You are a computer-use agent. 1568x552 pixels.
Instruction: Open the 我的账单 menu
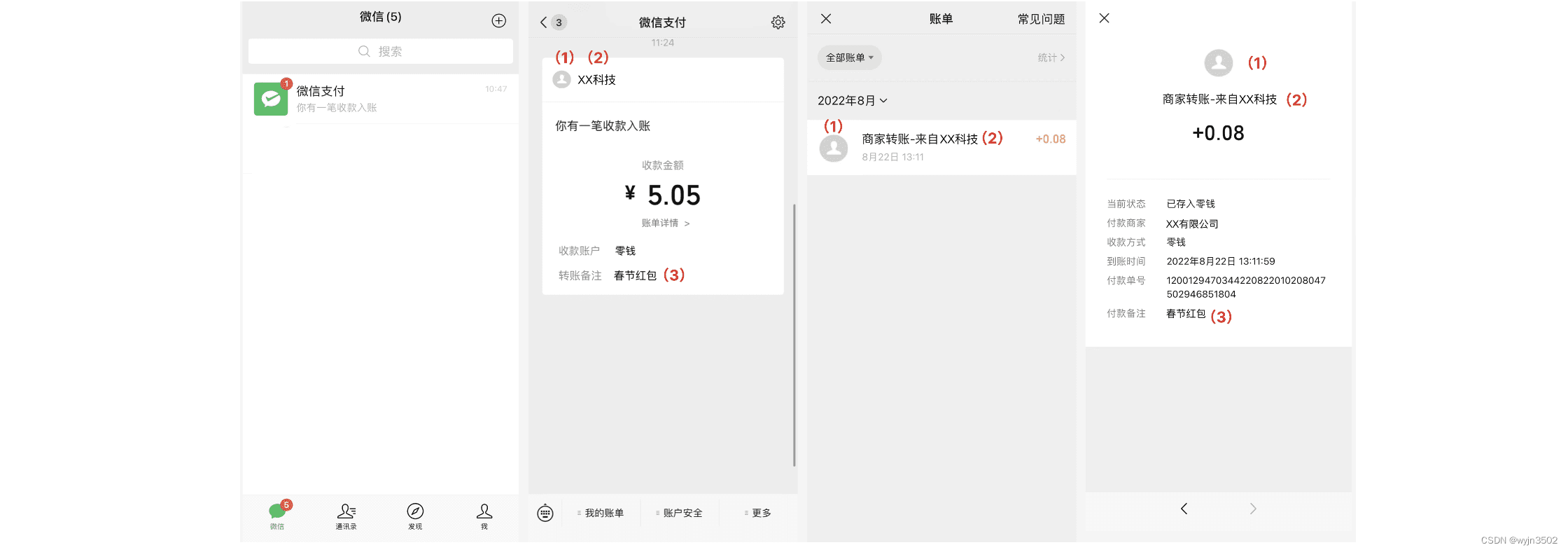601,513
